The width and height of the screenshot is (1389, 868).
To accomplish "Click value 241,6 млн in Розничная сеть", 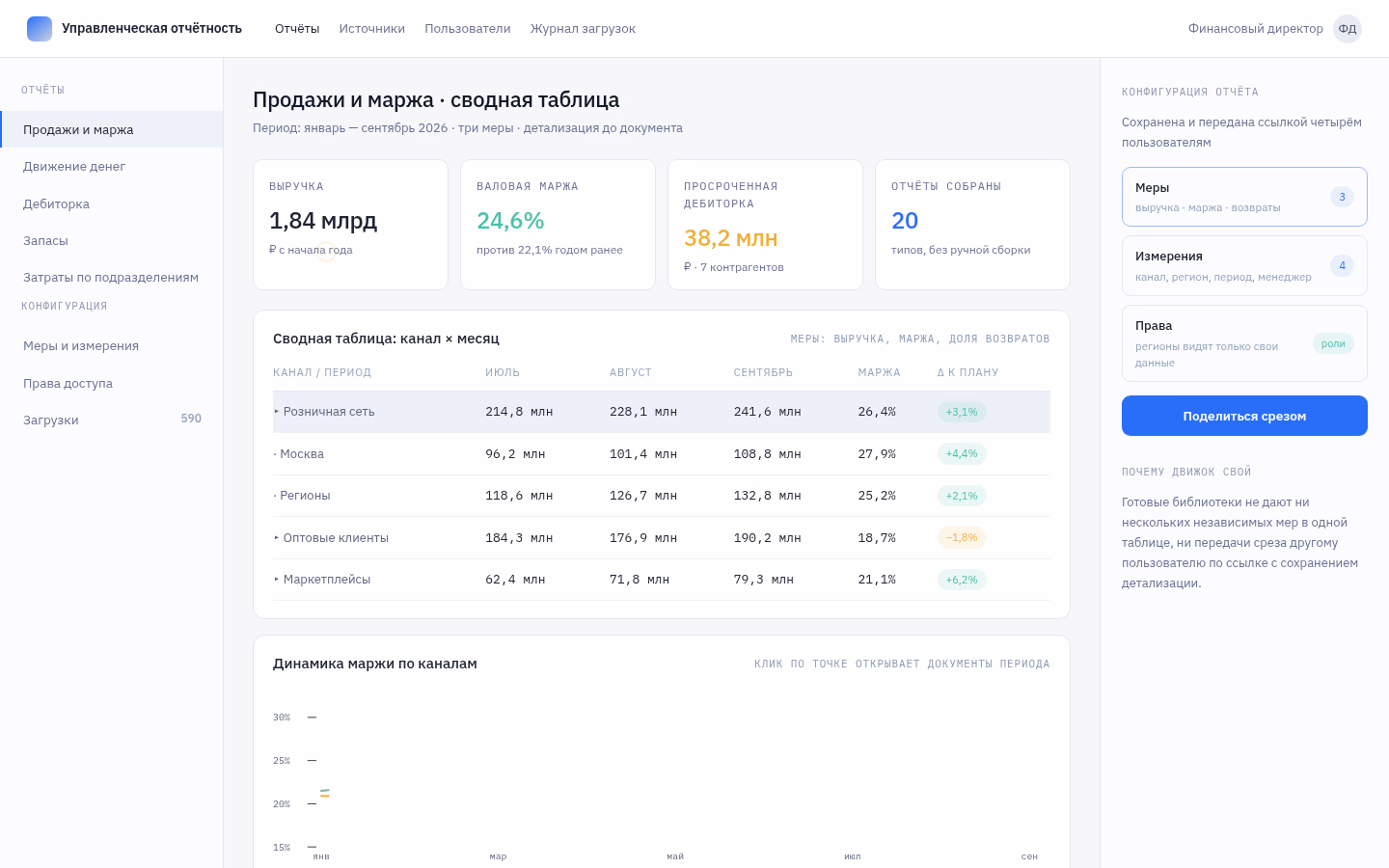I will [x=767, y=412].
